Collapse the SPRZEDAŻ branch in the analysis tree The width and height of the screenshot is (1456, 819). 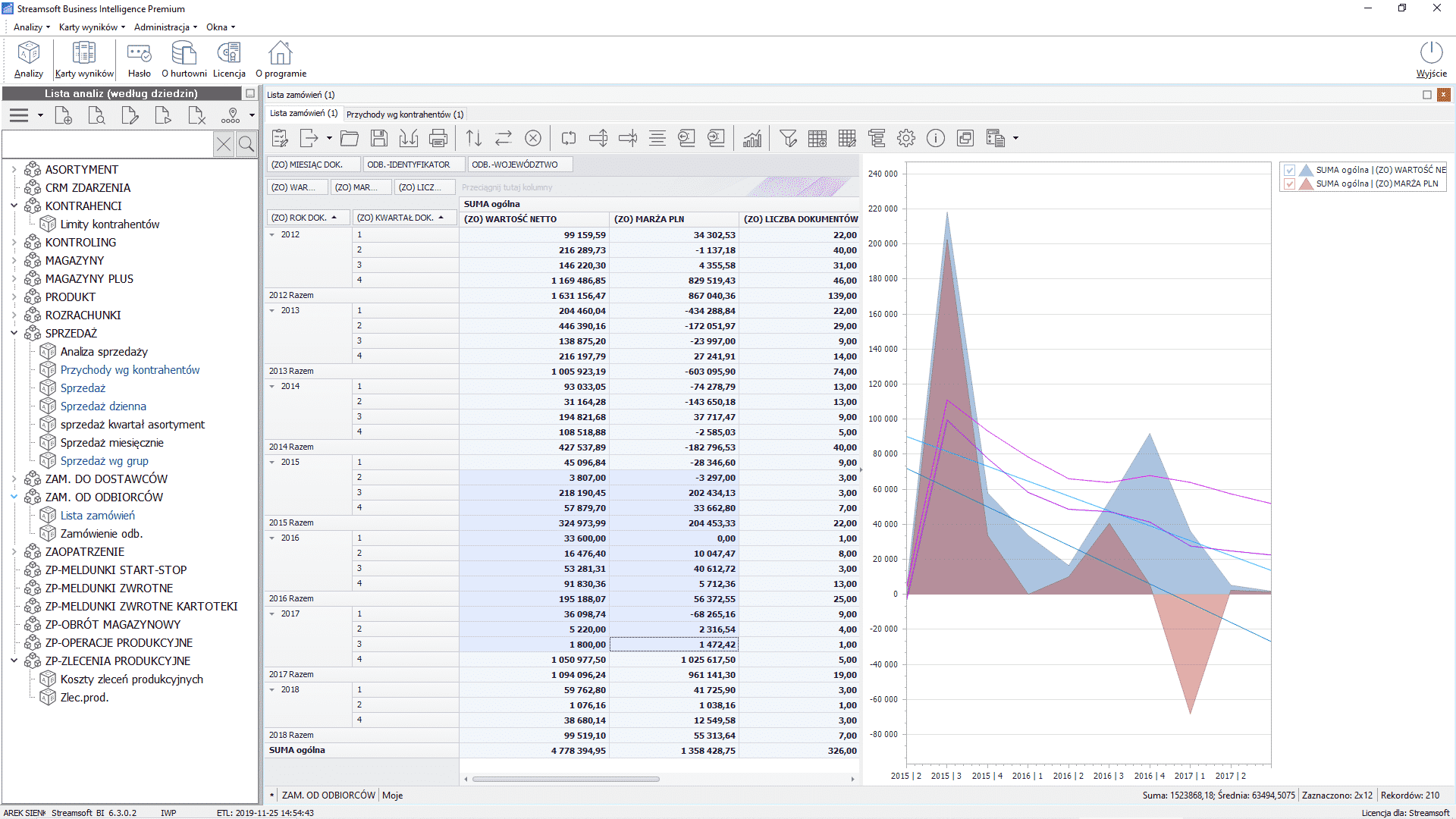point(14,333)
